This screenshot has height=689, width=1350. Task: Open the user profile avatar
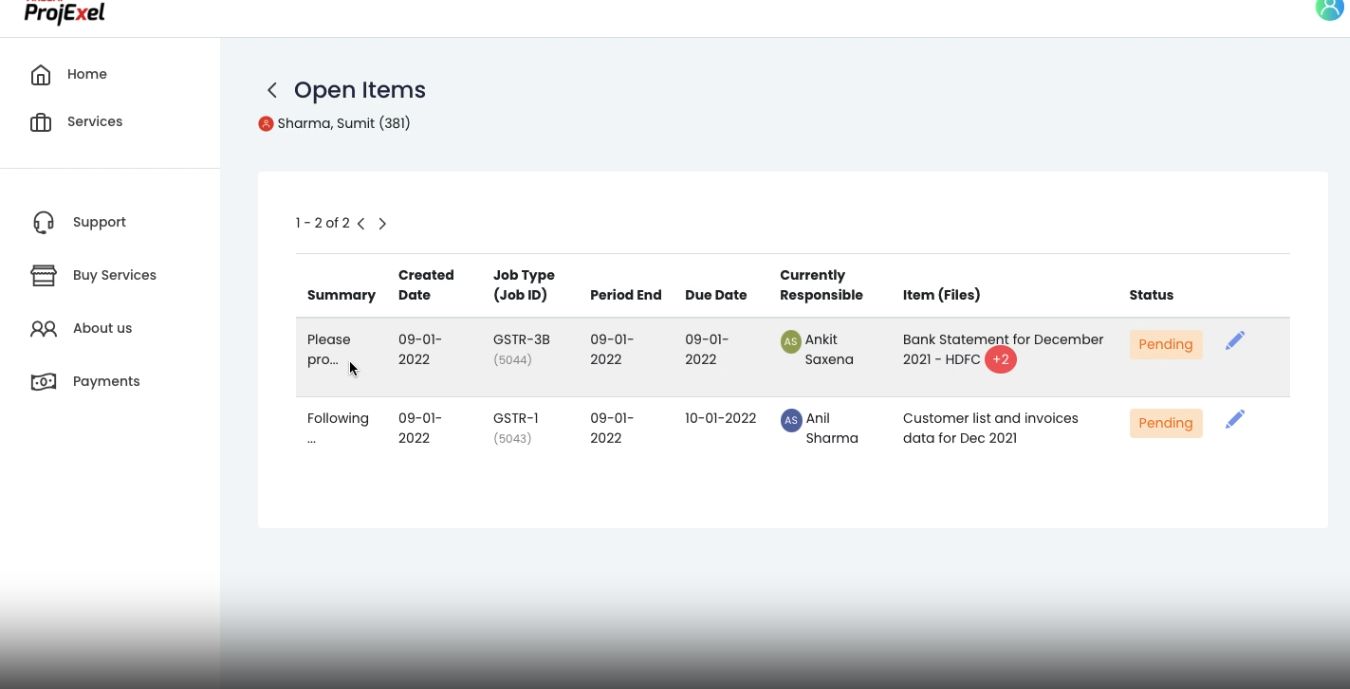coord(1329,8)
